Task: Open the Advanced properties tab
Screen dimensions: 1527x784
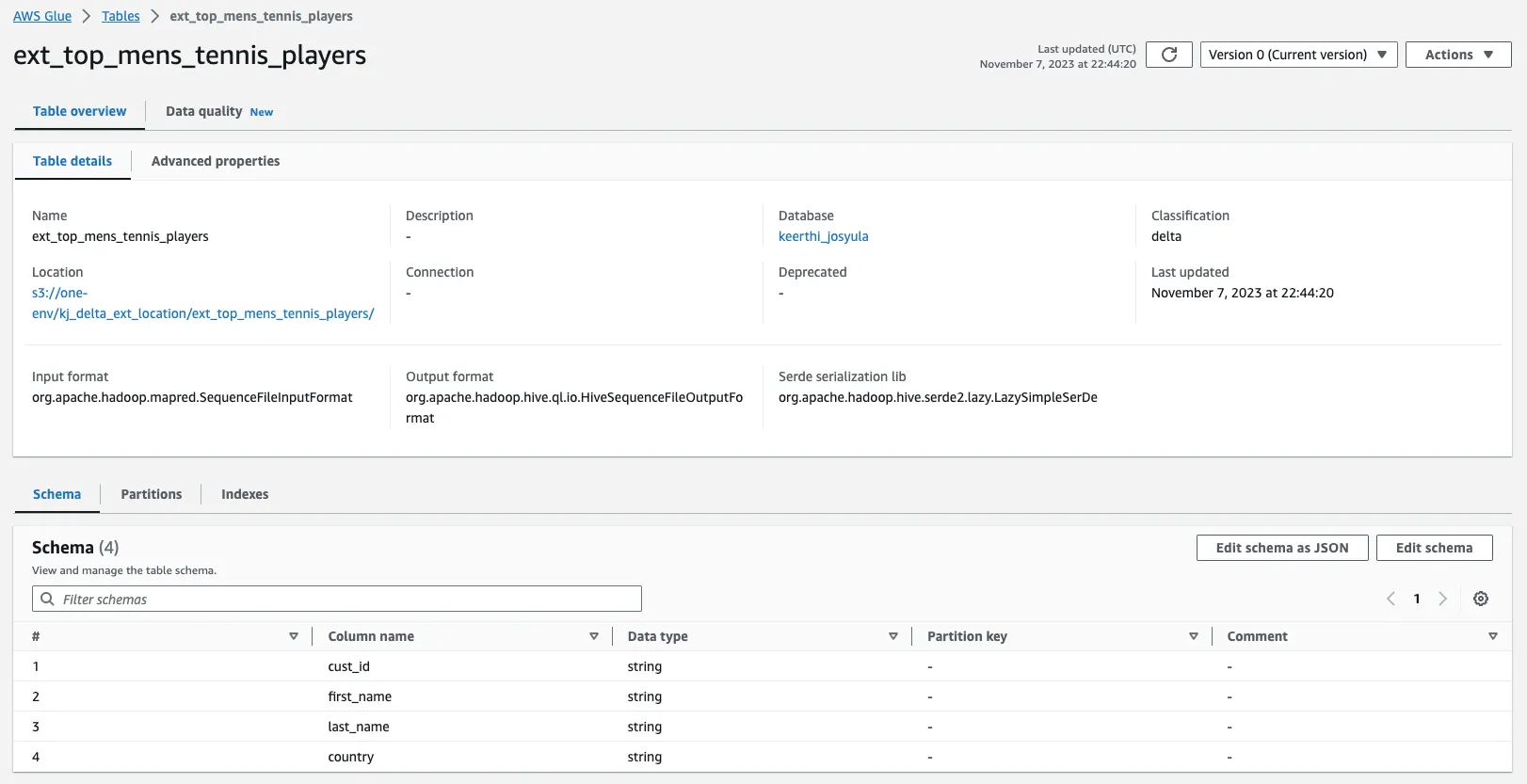Action: 216,161
